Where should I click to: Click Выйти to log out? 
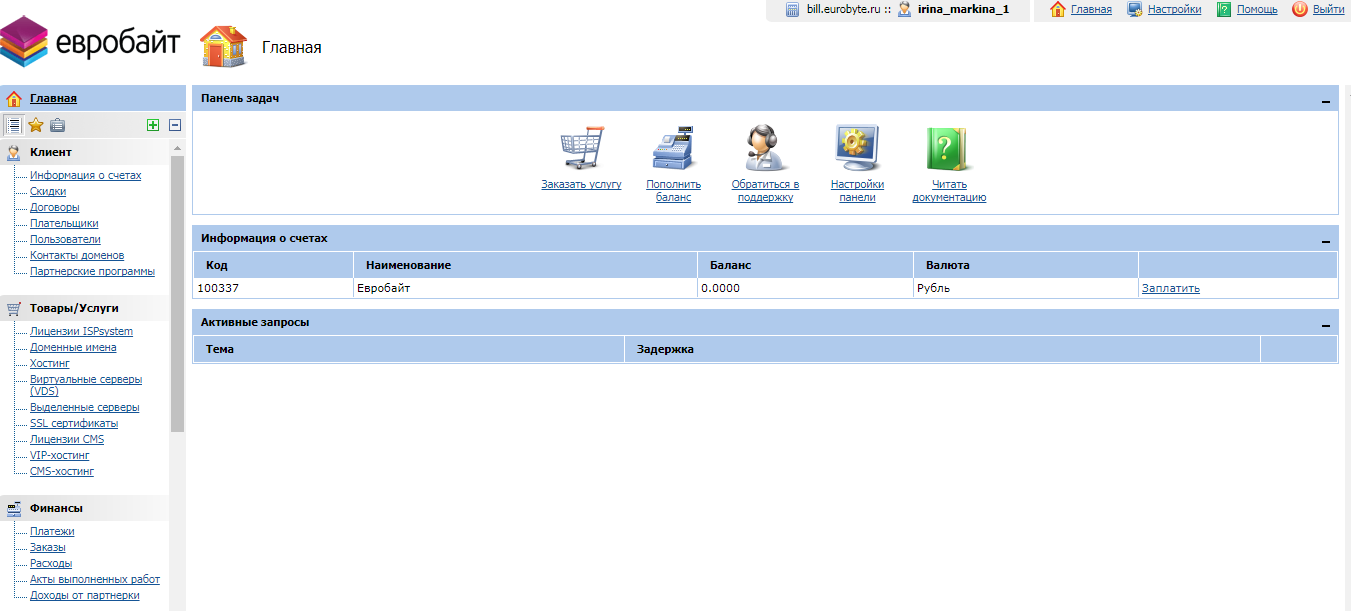1328,9
